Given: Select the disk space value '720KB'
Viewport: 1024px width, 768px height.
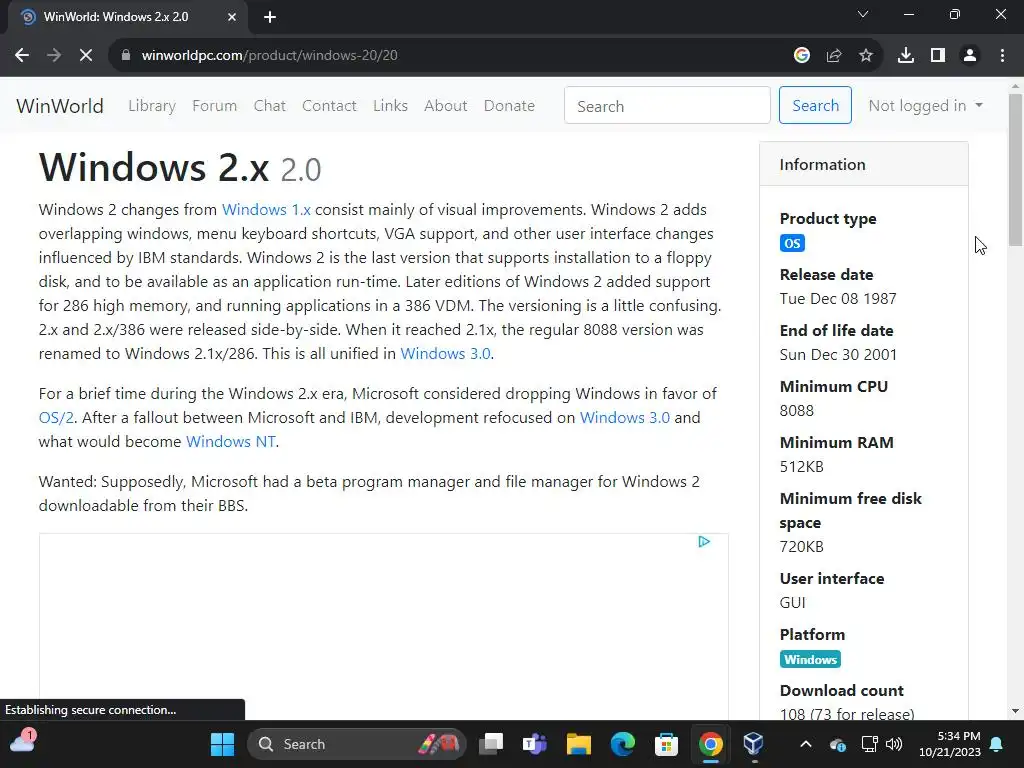Looking at the screenshot, I should (x=801, y=547).
